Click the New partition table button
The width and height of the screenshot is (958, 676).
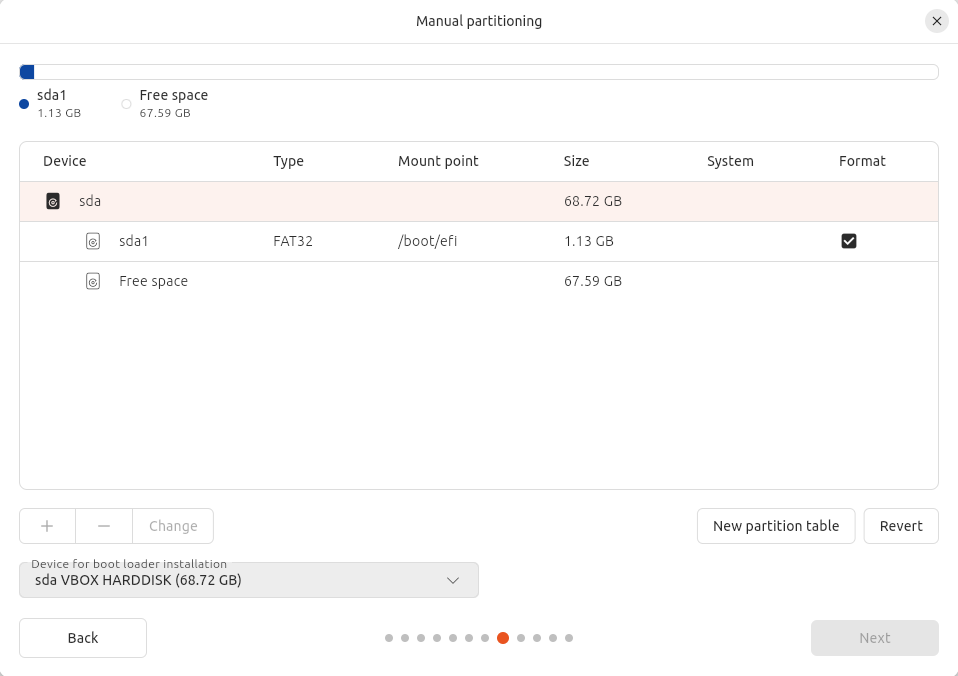pos(775,526)
